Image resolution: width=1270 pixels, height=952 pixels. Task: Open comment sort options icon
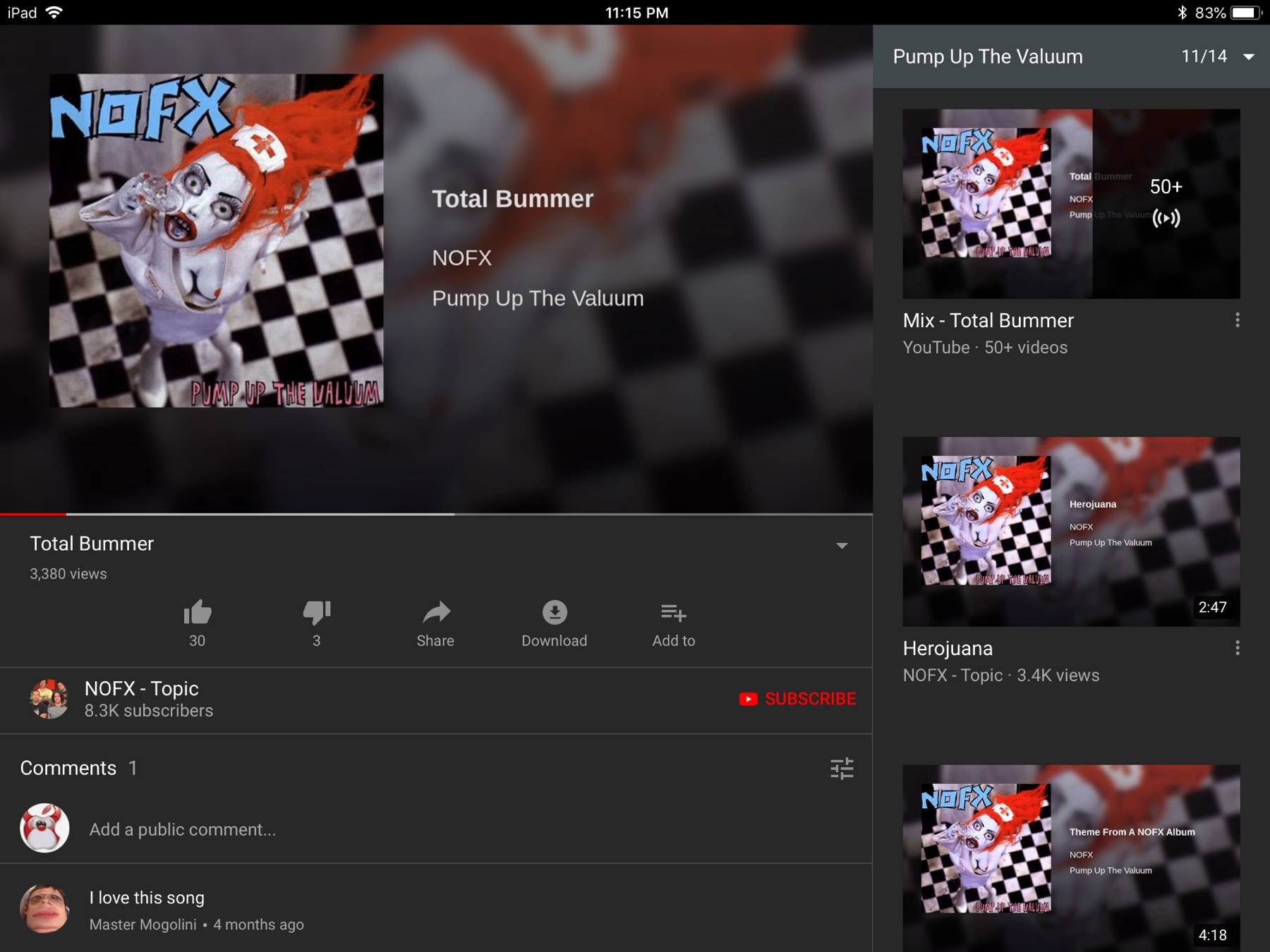click(x=842, y=769)
